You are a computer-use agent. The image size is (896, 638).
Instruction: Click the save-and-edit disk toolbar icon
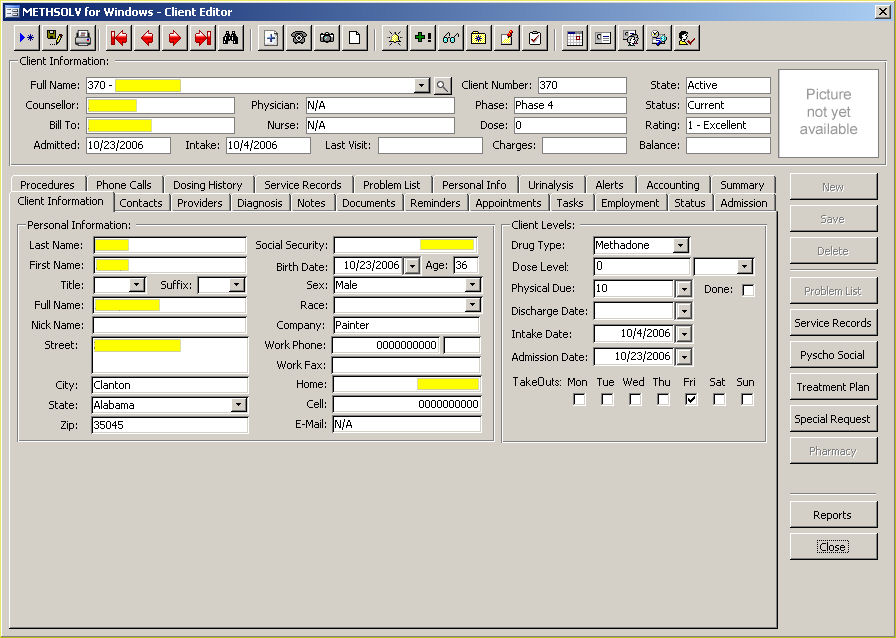pyautogui.click(x=55, y=38)
